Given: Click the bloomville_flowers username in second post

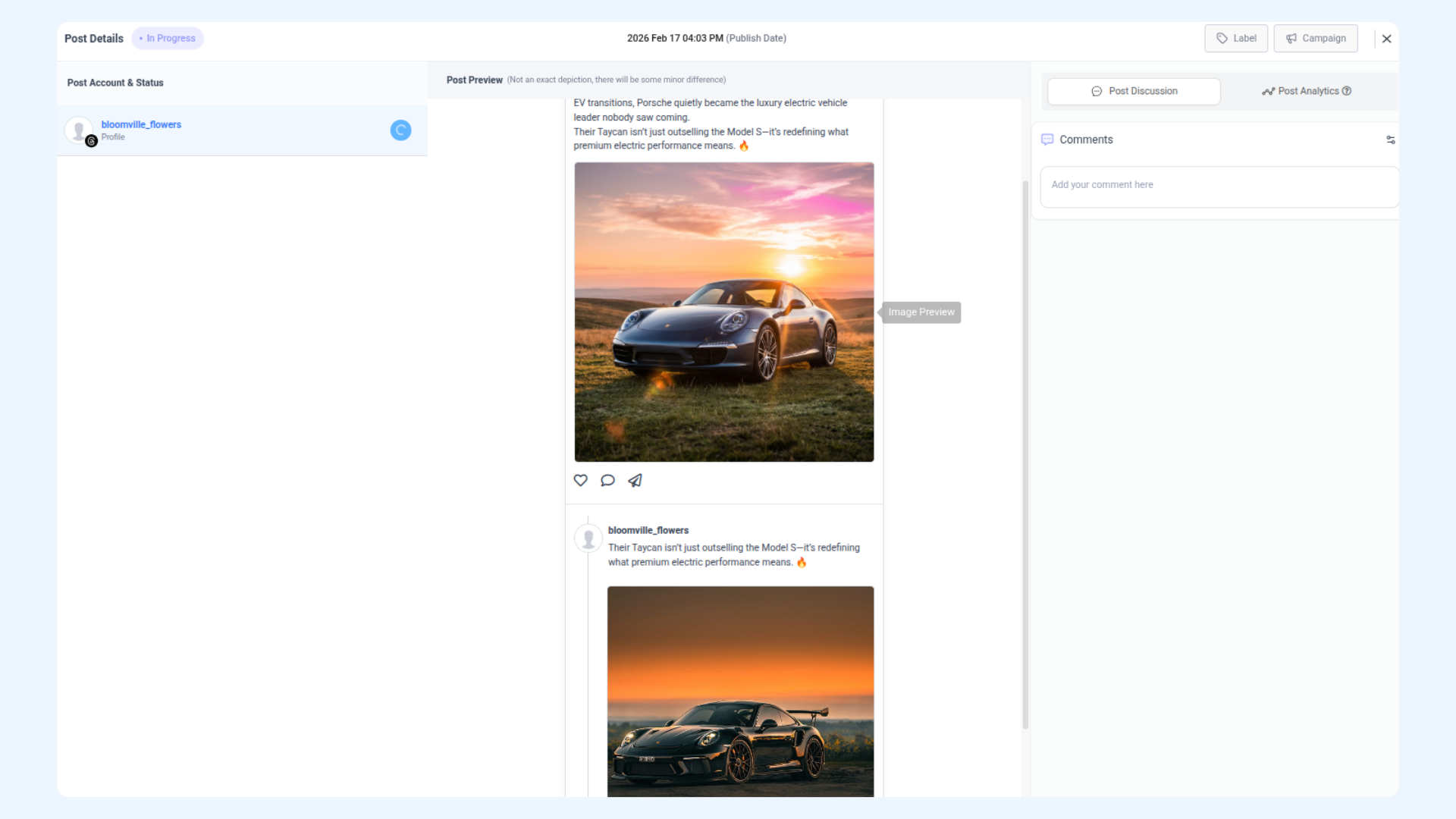Looking at the screenshot, I should coord(648,530).
